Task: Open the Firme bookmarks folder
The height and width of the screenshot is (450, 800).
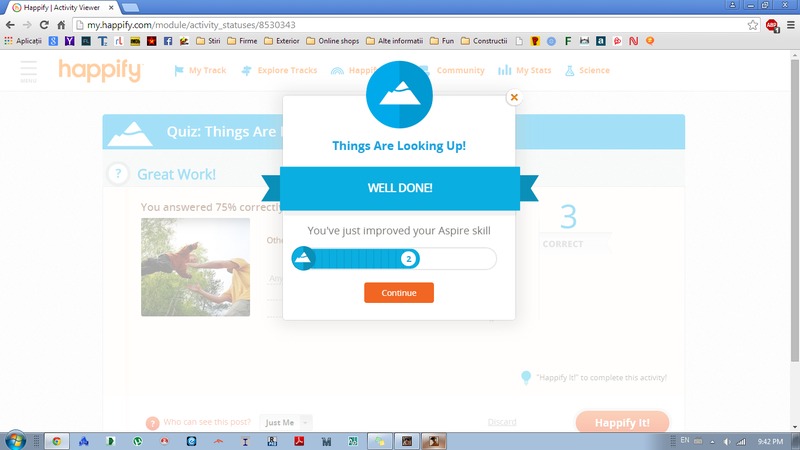Action: [242, 41]
